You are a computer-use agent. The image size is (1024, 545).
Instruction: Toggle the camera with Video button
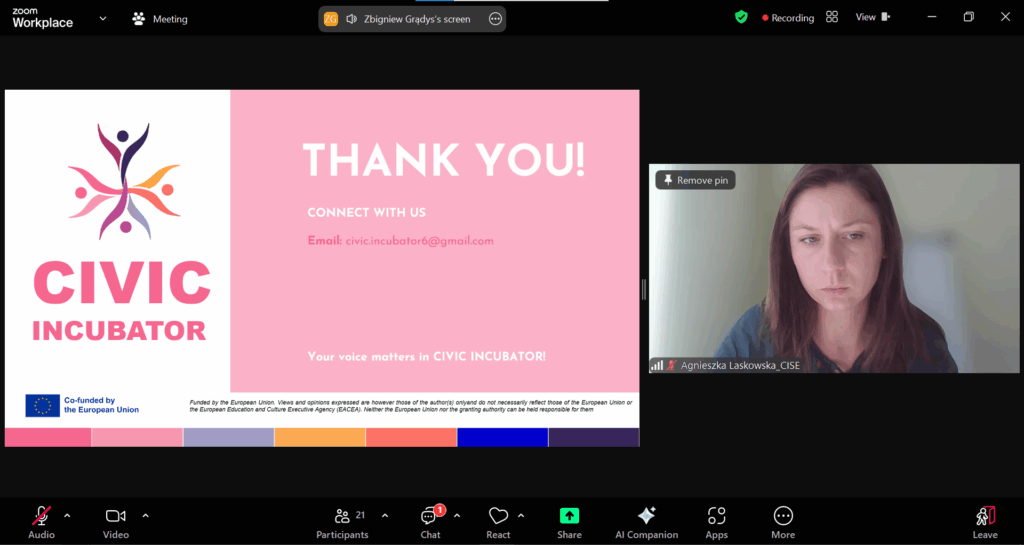point(115,516)
